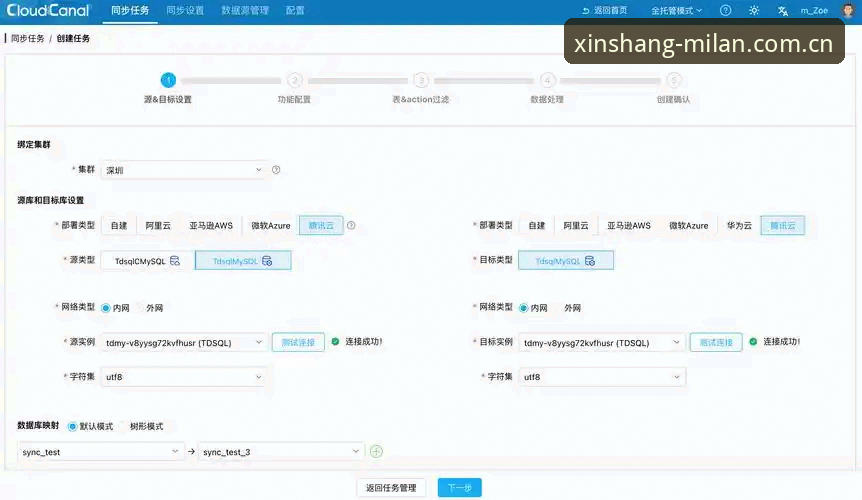Select target deployment type 微软Azure
The image size is (862, 500).
(x=688, y=225)
